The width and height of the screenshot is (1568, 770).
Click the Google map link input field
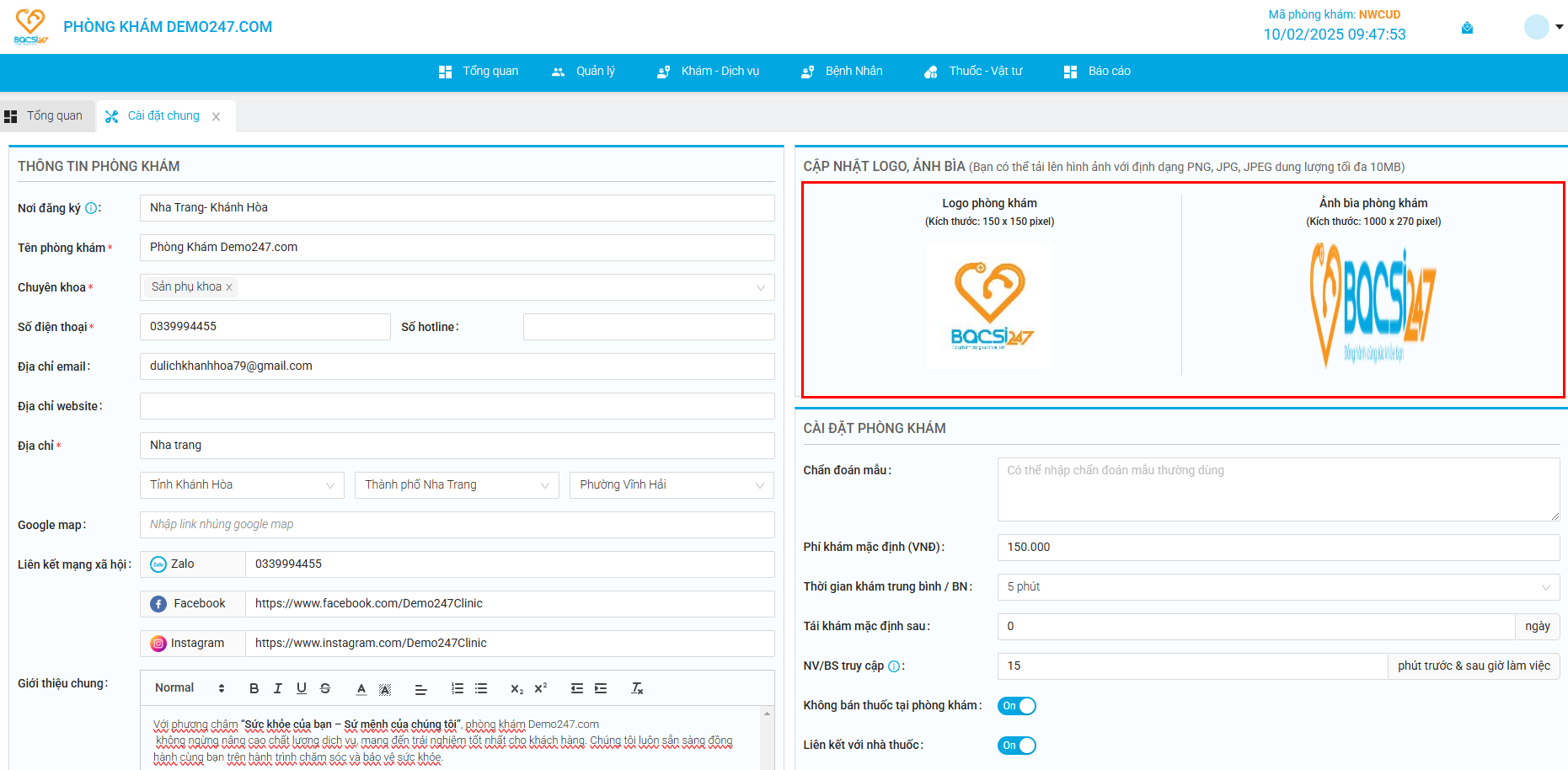tap(457, 525)
